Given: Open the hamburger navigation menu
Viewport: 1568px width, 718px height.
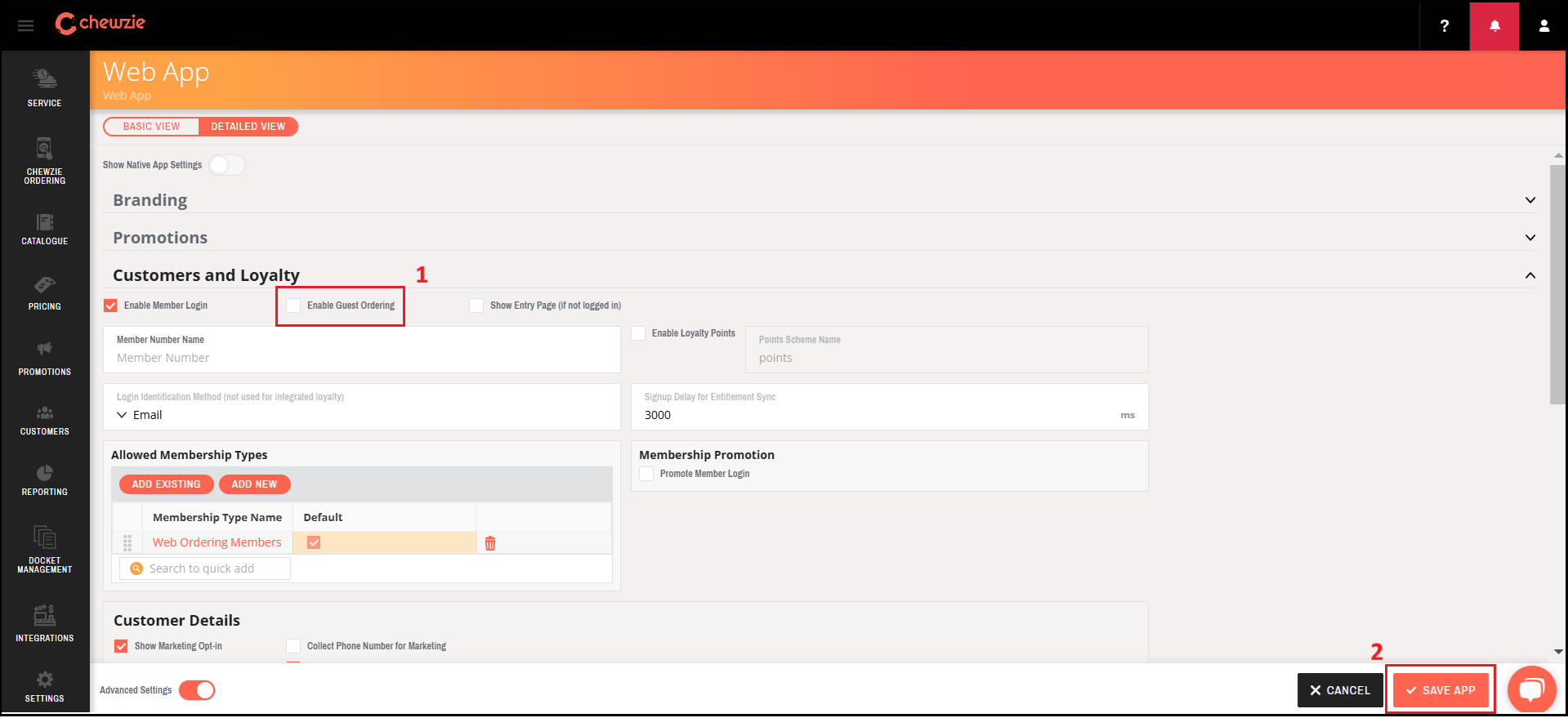Looking at the screenshot, I should pyautogui.click(x=26, y=26).
